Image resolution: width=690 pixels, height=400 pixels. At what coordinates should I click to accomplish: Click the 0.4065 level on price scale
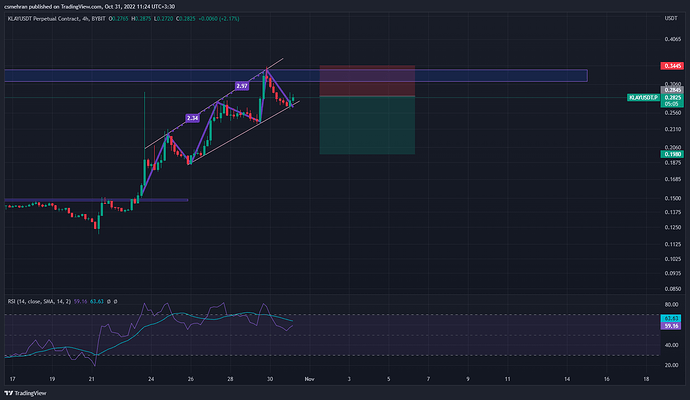(x=672, y=39)
